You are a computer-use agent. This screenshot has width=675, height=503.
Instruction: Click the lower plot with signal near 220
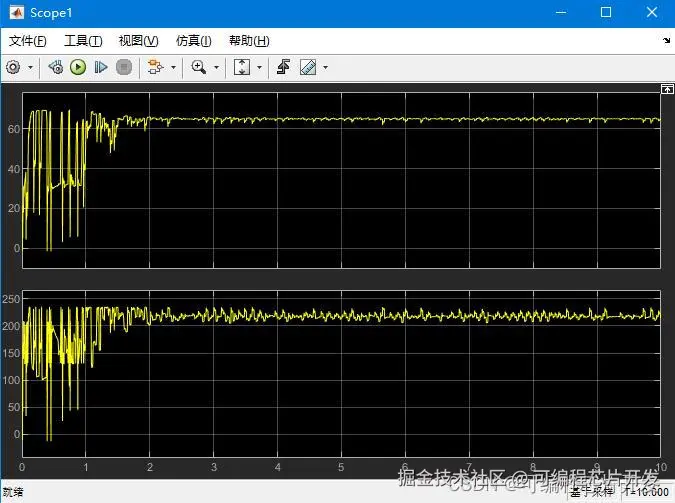point(341,374)
